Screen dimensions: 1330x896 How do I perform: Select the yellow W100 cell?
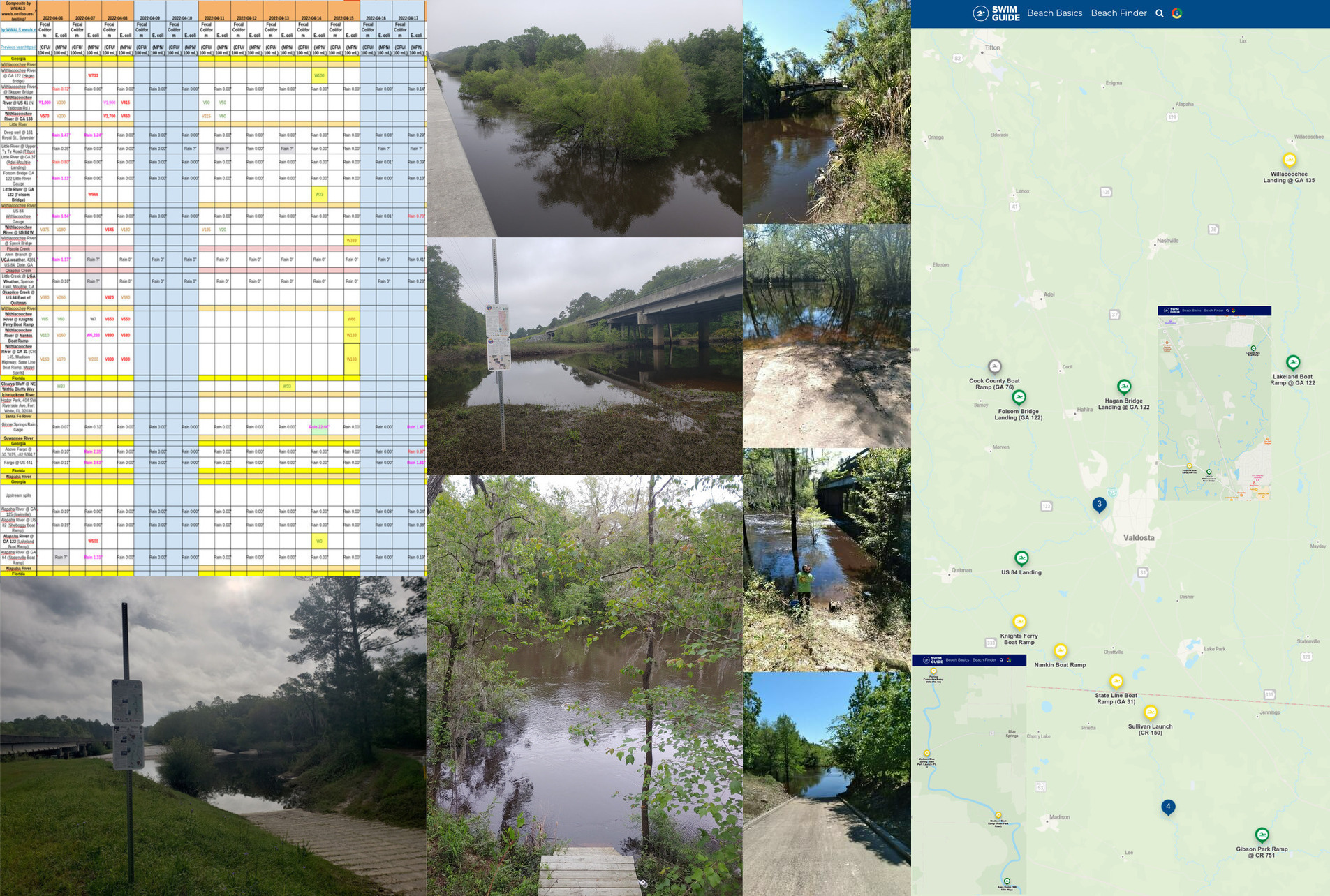tap(319, 75)
